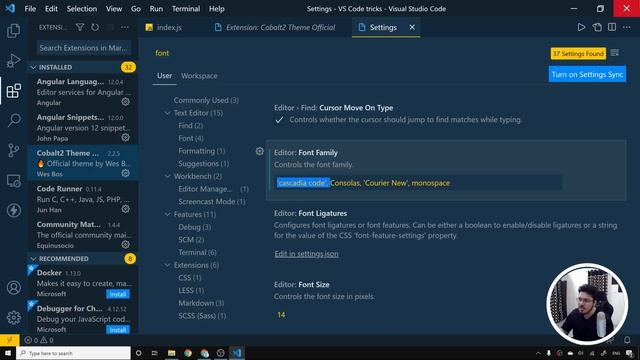Run code with the play icon
Viewport: 640px width, 360px height.
click(581, 27)
